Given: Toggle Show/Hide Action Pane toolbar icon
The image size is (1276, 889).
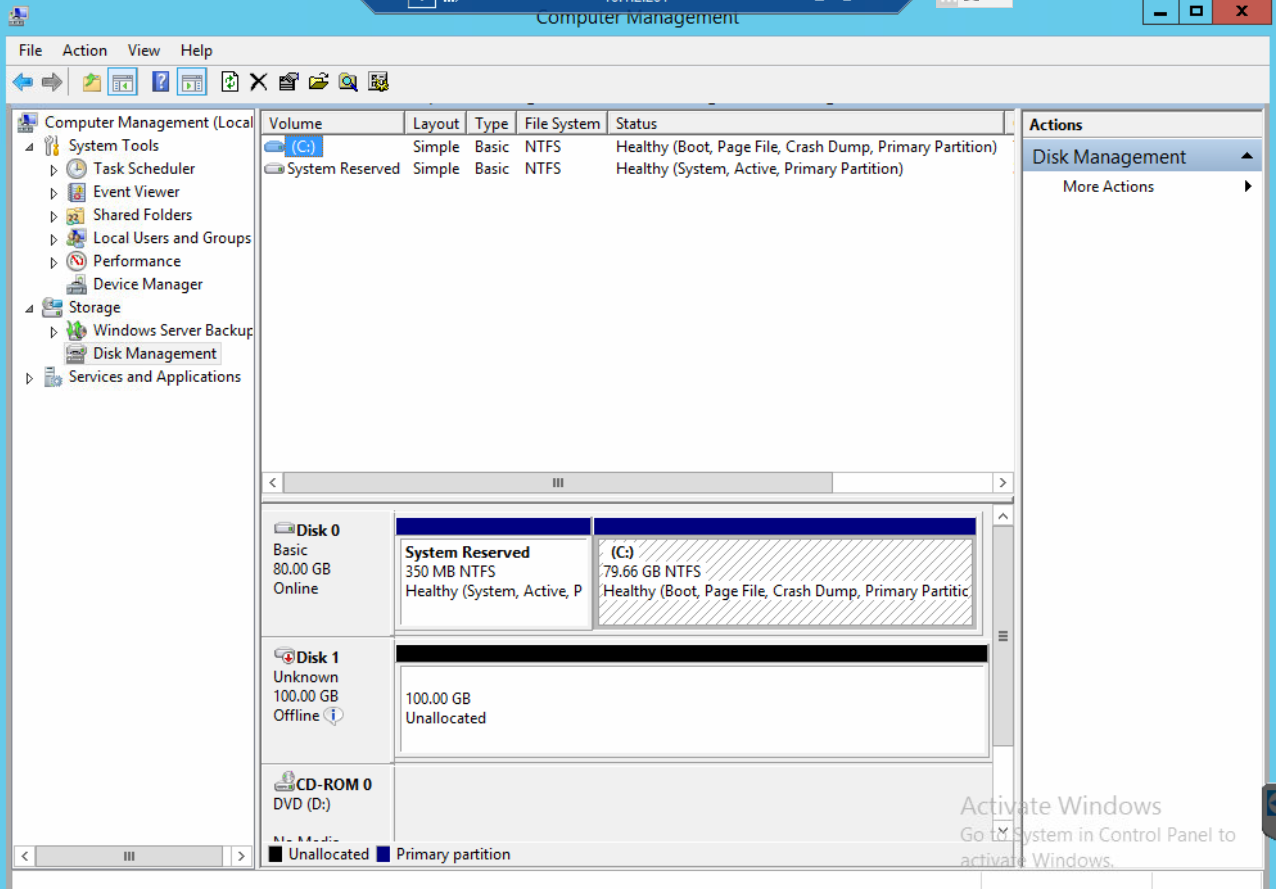Looking at the screenshot, I should (x=192, y=82).
